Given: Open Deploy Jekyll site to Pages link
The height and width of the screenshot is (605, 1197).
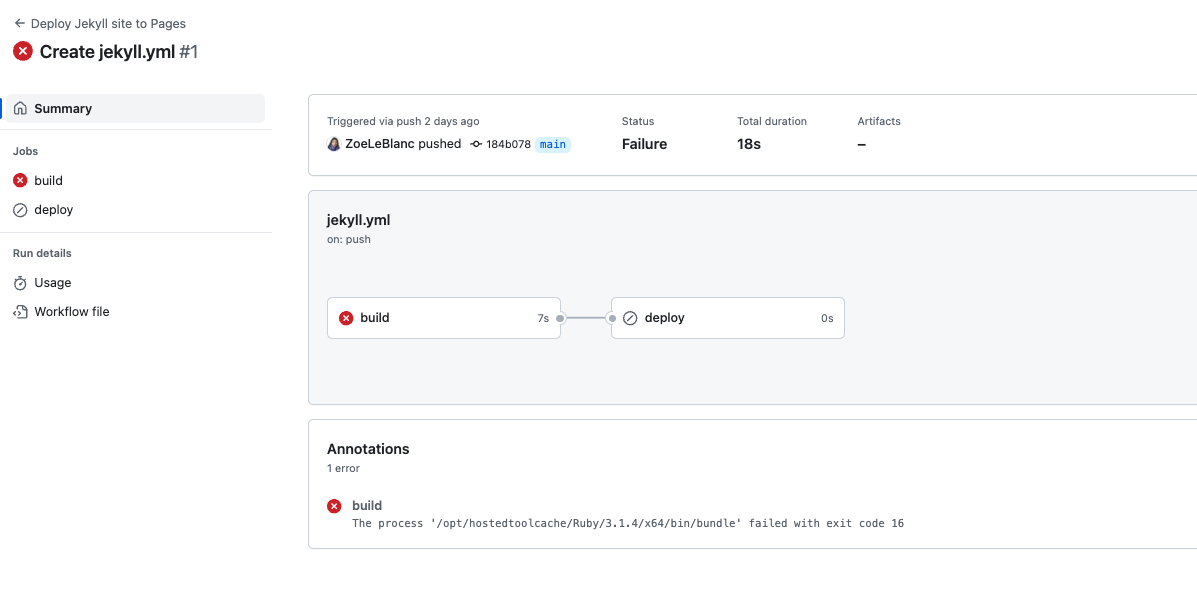Looking at the screenshot, I should click(x=108, y=23).
